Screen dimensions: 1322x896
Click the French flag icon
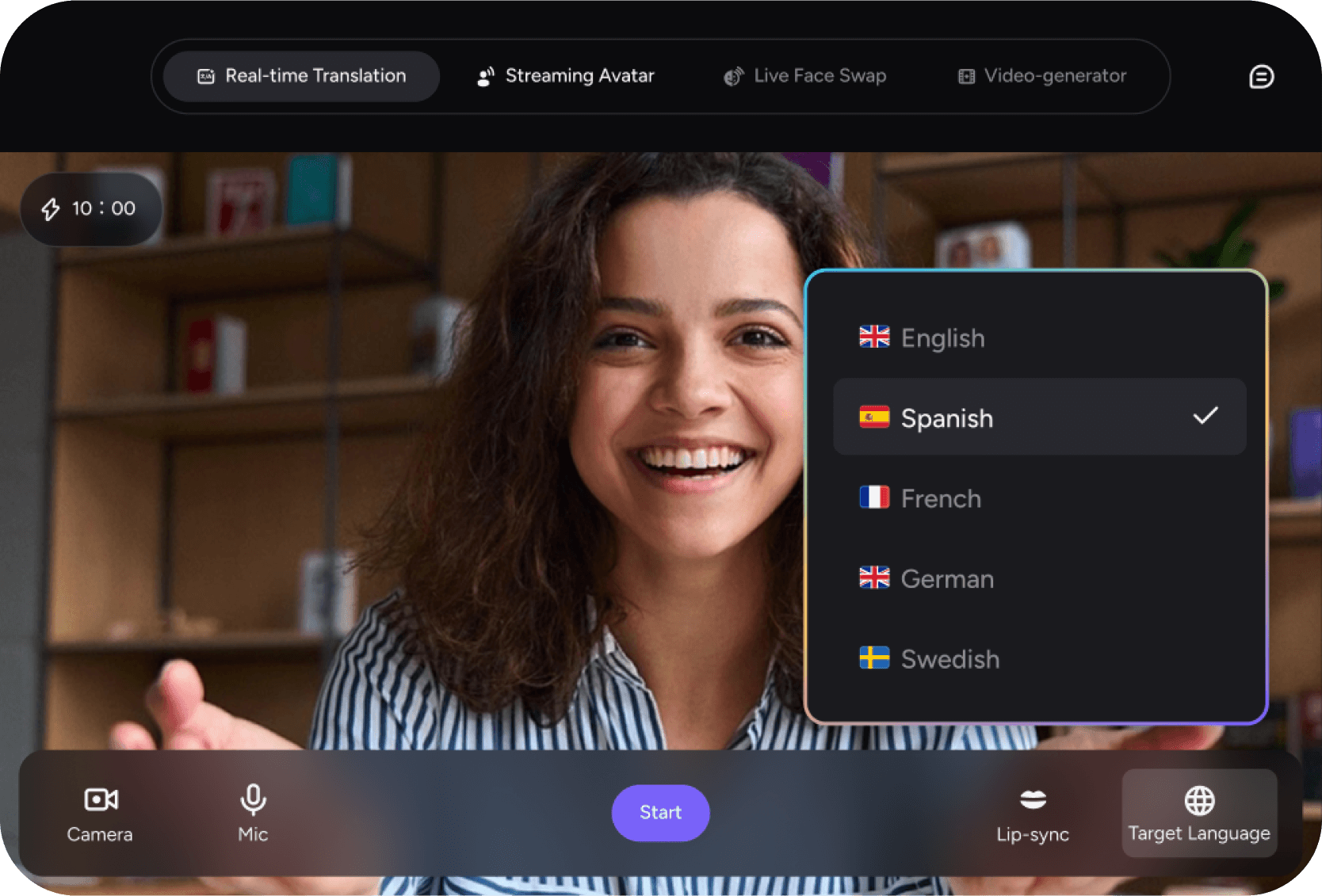click(x=874, y=498)
